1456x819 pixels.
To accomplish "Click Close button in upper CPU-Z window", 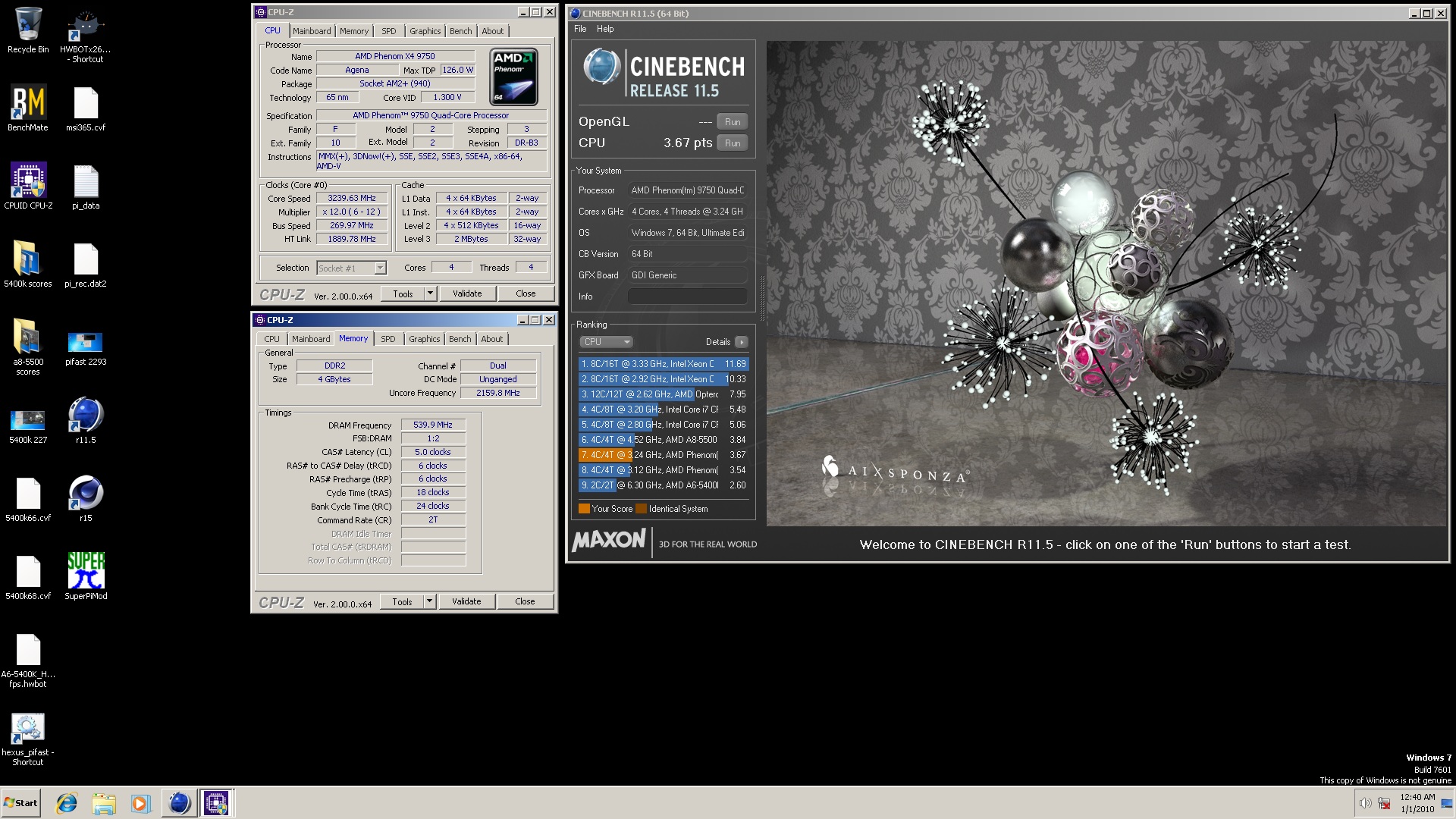I will (526, 293).
